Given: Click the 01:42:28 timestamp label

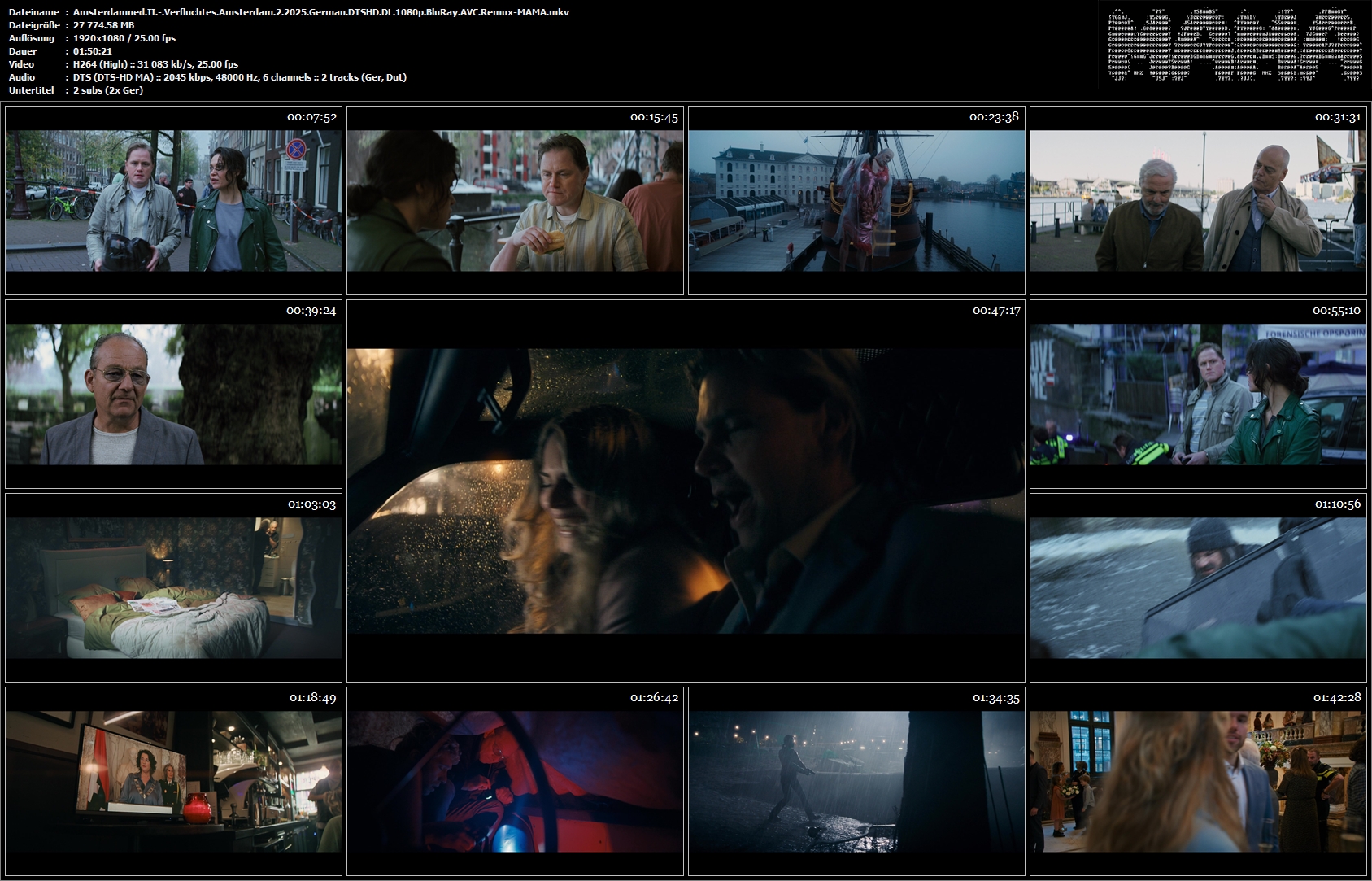Looking at the screenshot, I should pos(1337,697).
